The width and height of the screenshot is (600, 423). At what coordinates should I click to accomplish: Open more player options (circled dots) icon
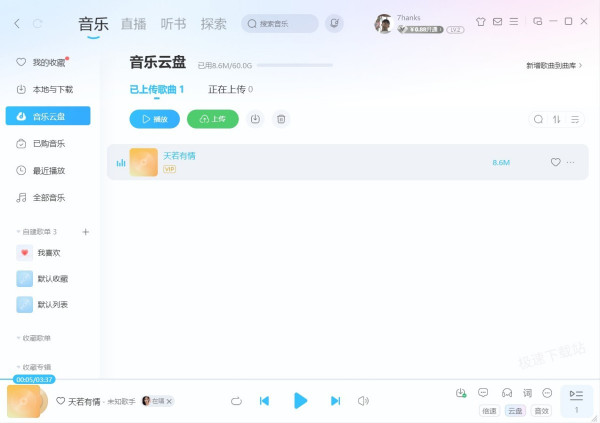tap(548, 393)
